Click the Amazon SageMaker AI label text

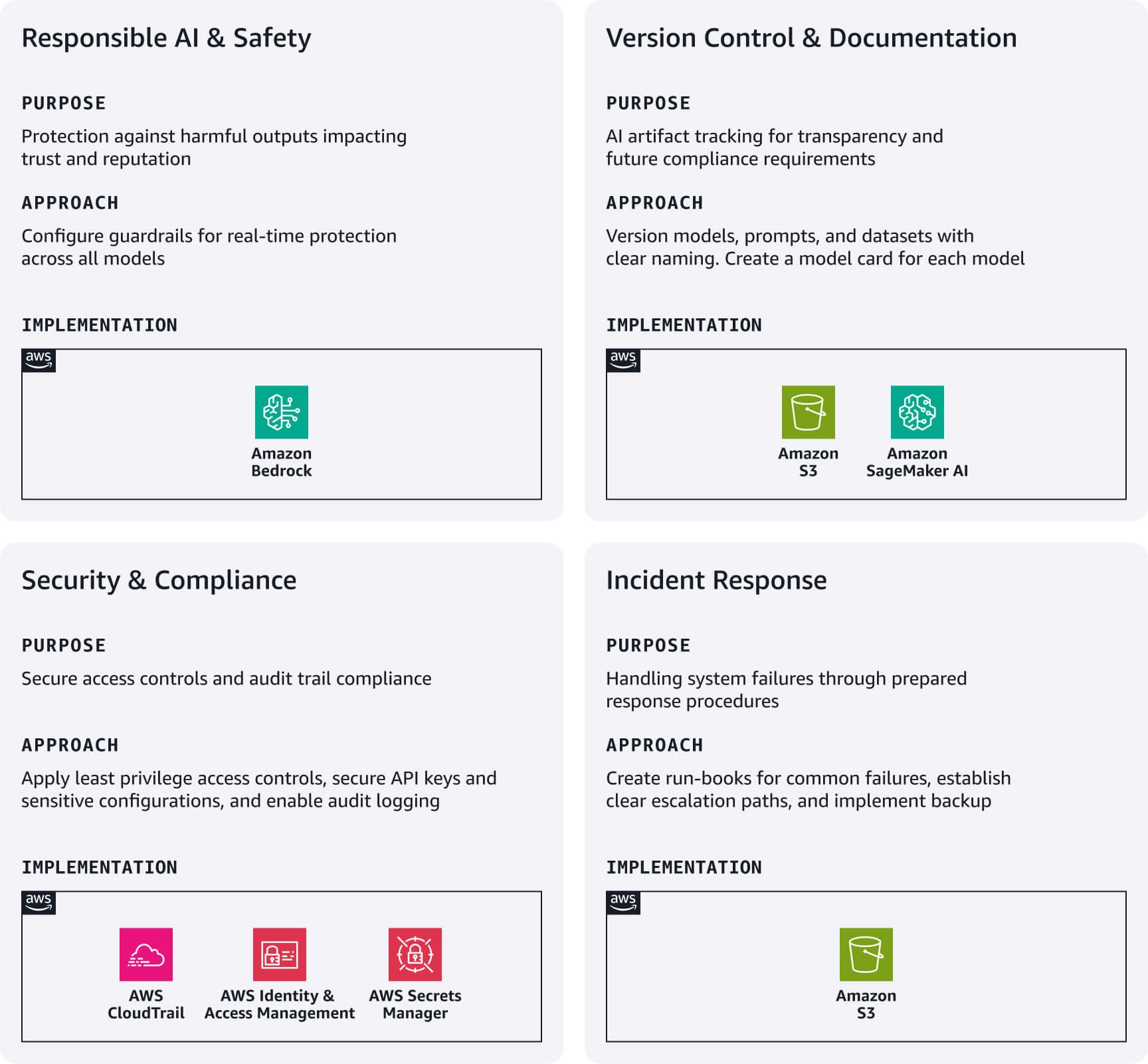[917, 462]
